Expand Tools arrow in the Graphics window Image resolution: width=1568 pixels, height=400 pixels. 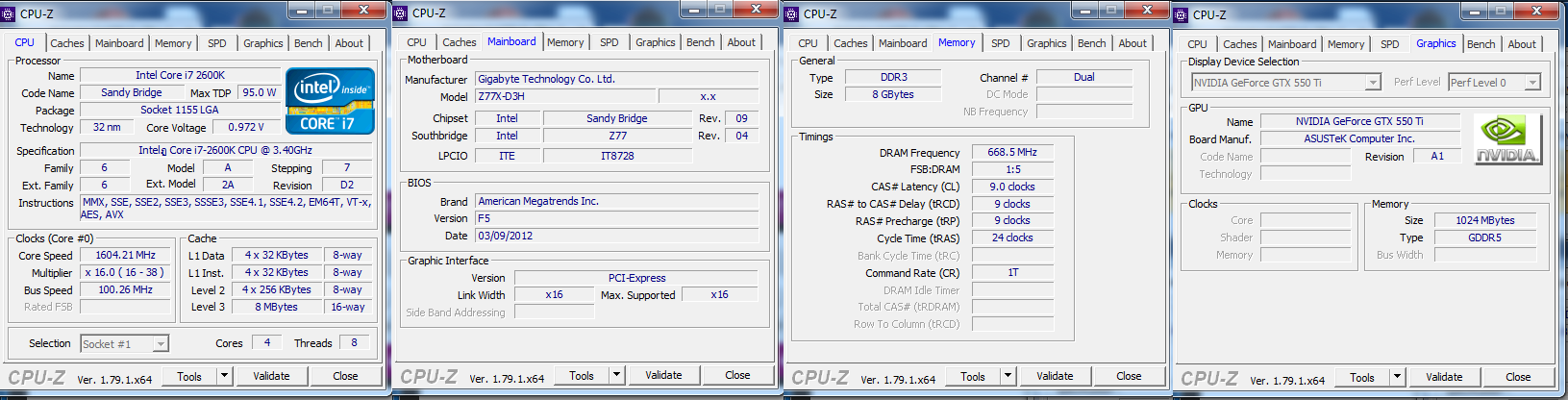pyautogui.click(x=1398, y=377)
